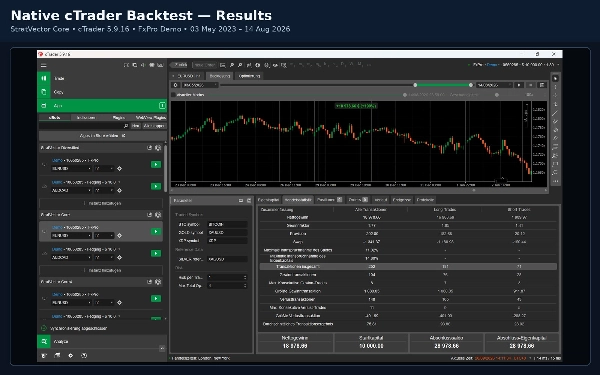
Task: Click first icon in sidebar bottom icon row
Action: click(x=44, y=355)
